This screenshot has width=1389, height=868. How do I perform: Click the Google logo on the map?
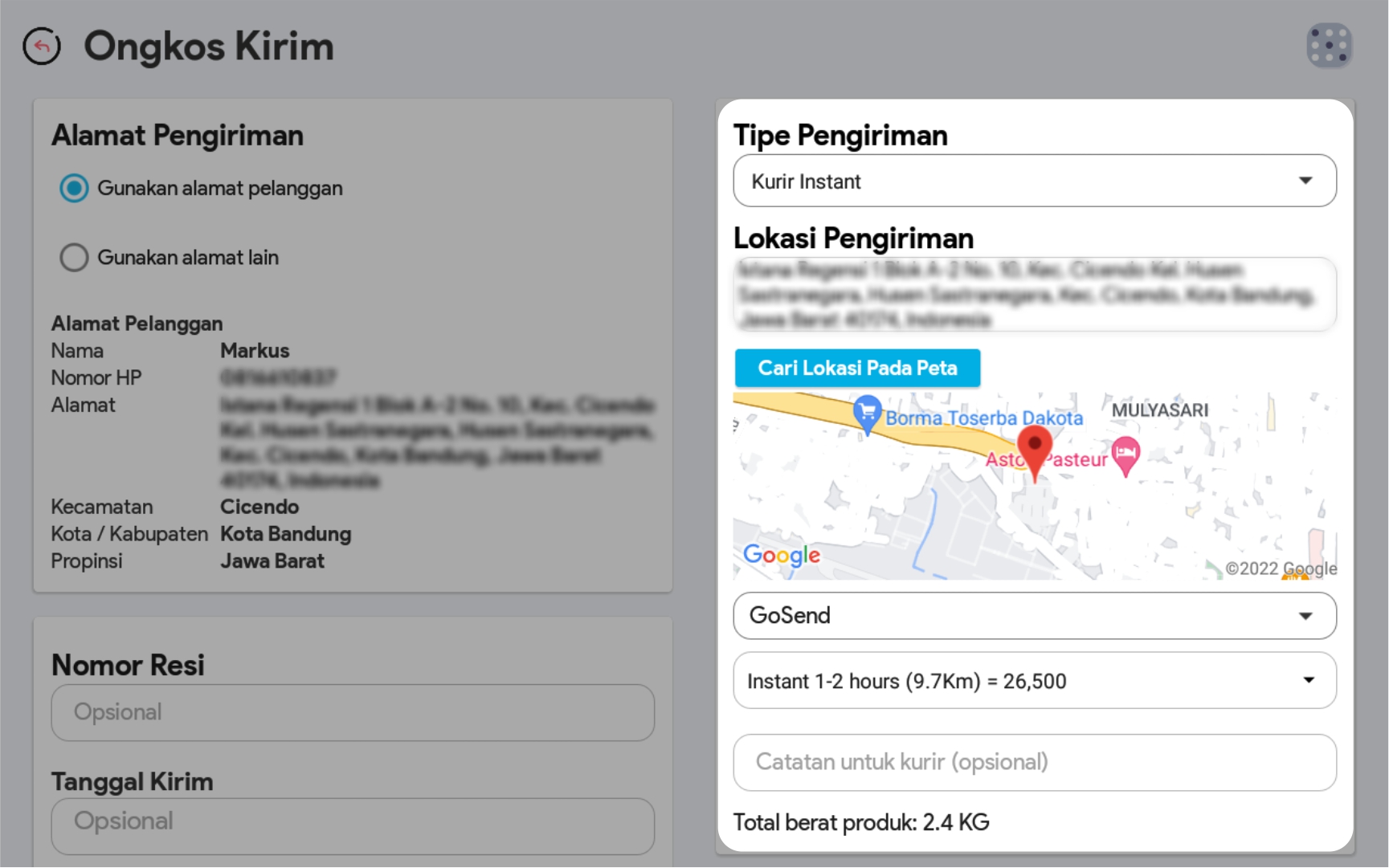coord(781,555)
